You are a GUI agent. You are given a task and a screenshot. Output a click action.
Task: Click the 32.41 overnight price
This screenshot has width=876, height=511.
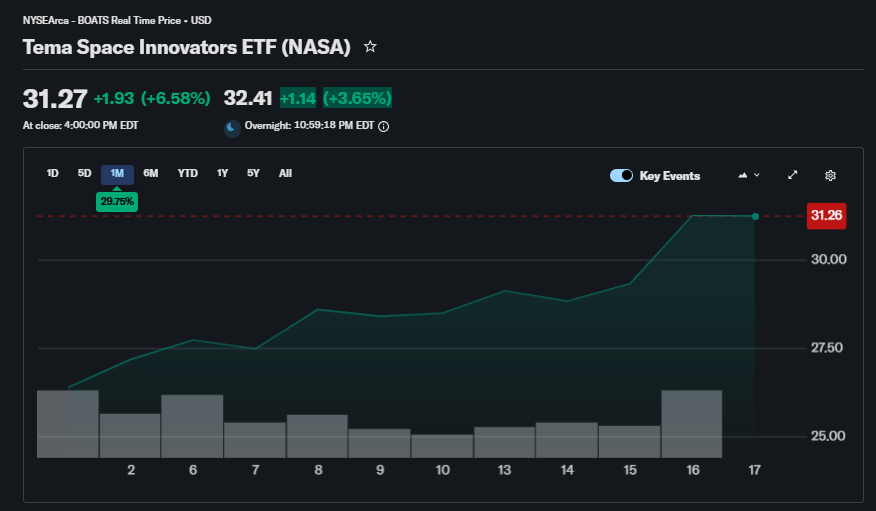(247, 98)
